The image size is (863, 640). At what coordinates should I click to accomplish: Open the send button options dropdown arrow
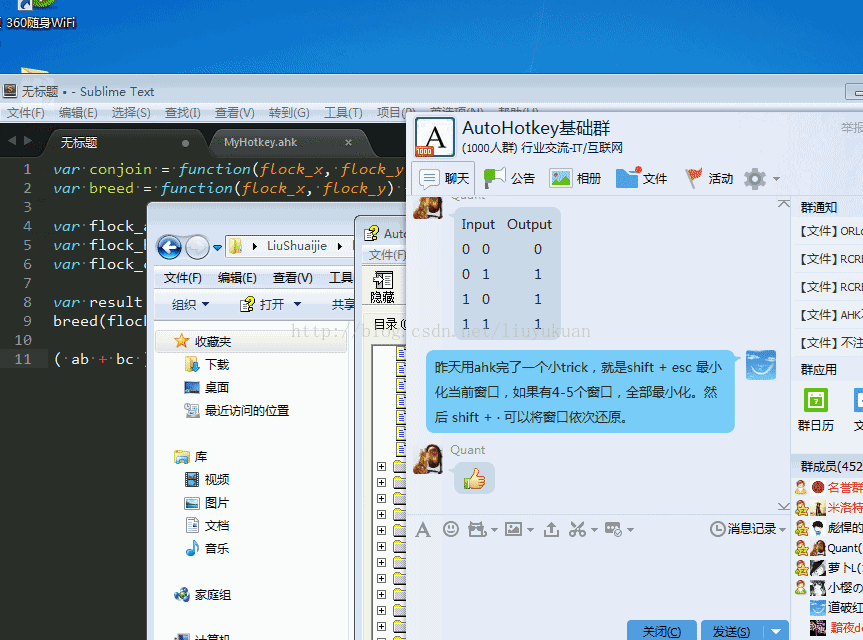(x=776, y=631)
